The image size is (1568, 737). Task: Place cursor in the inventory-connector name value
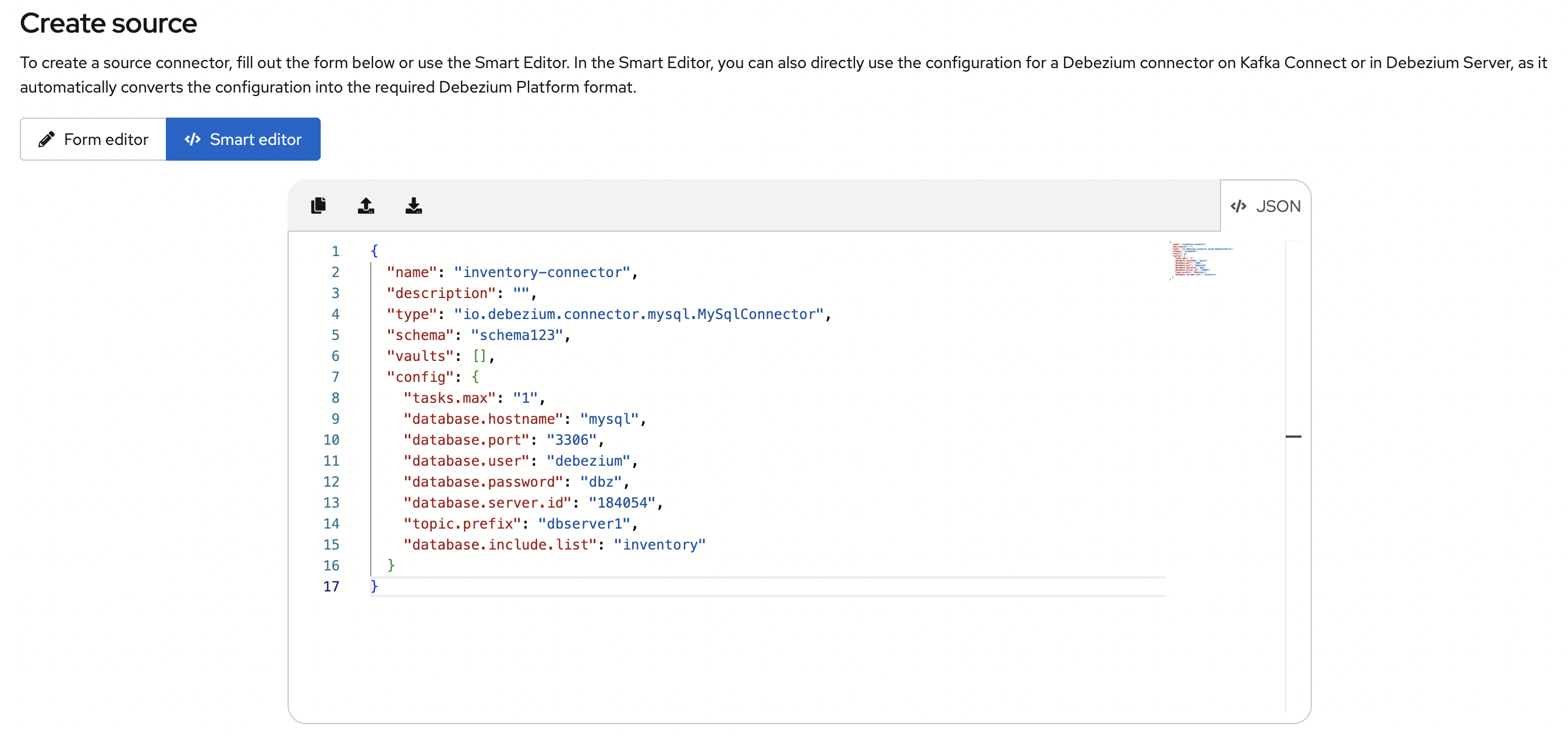(x=544, y=272)
